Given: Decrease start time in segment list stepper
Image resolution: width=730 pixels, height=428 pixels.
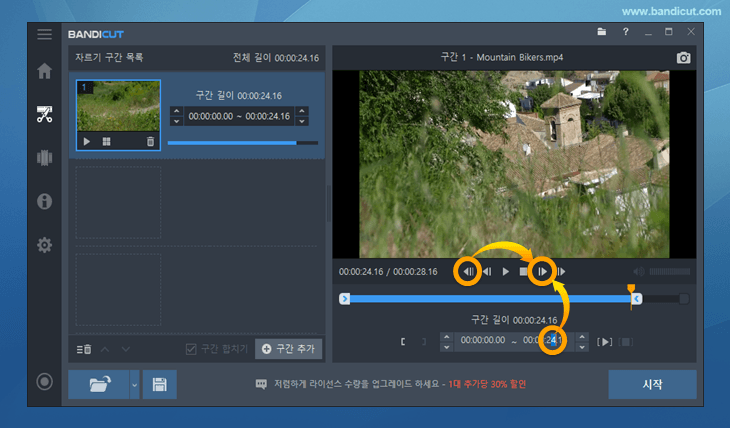Looking at the screenshot, I should pos(176,121).
